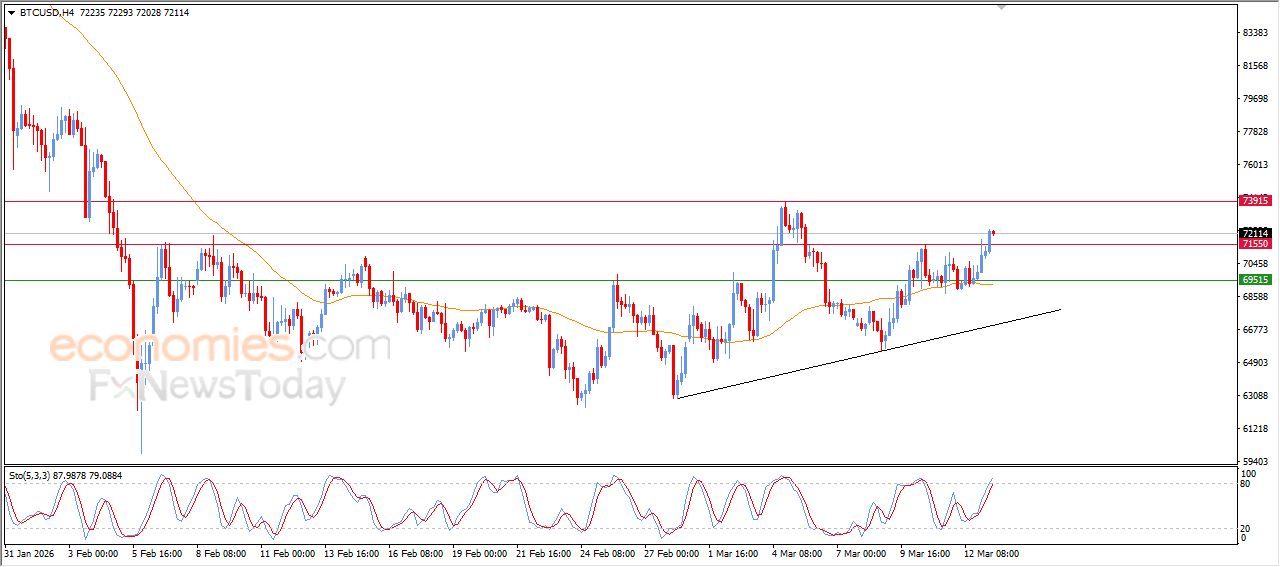1280x567 pixels.
Task: Click the 80 level on stochastic scale
Action: 1245,484
